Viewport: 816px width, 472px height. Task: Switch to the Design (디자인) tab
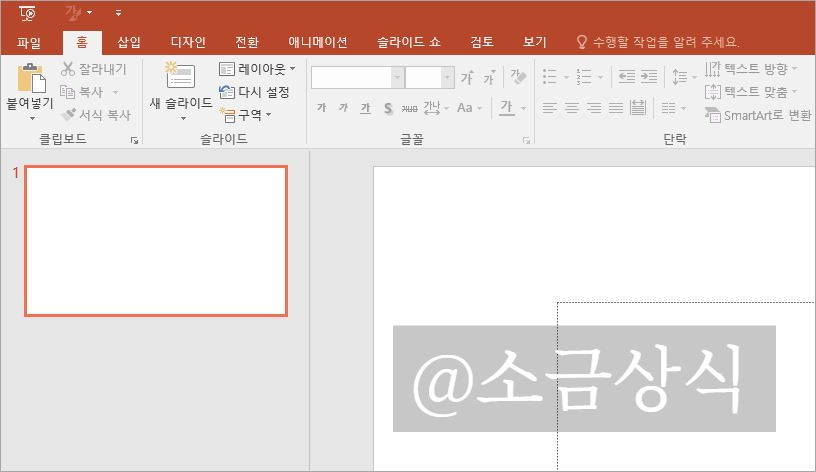point(188,43)
